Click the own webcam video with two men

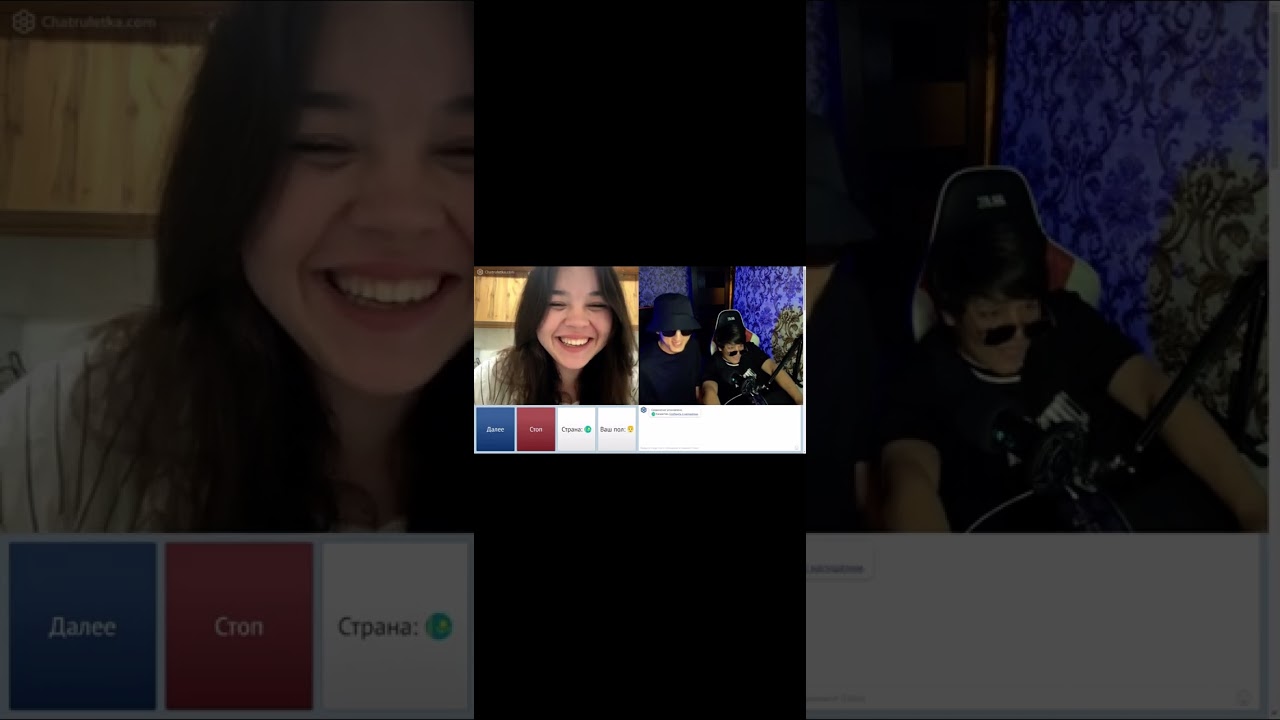tap(722, 335)
